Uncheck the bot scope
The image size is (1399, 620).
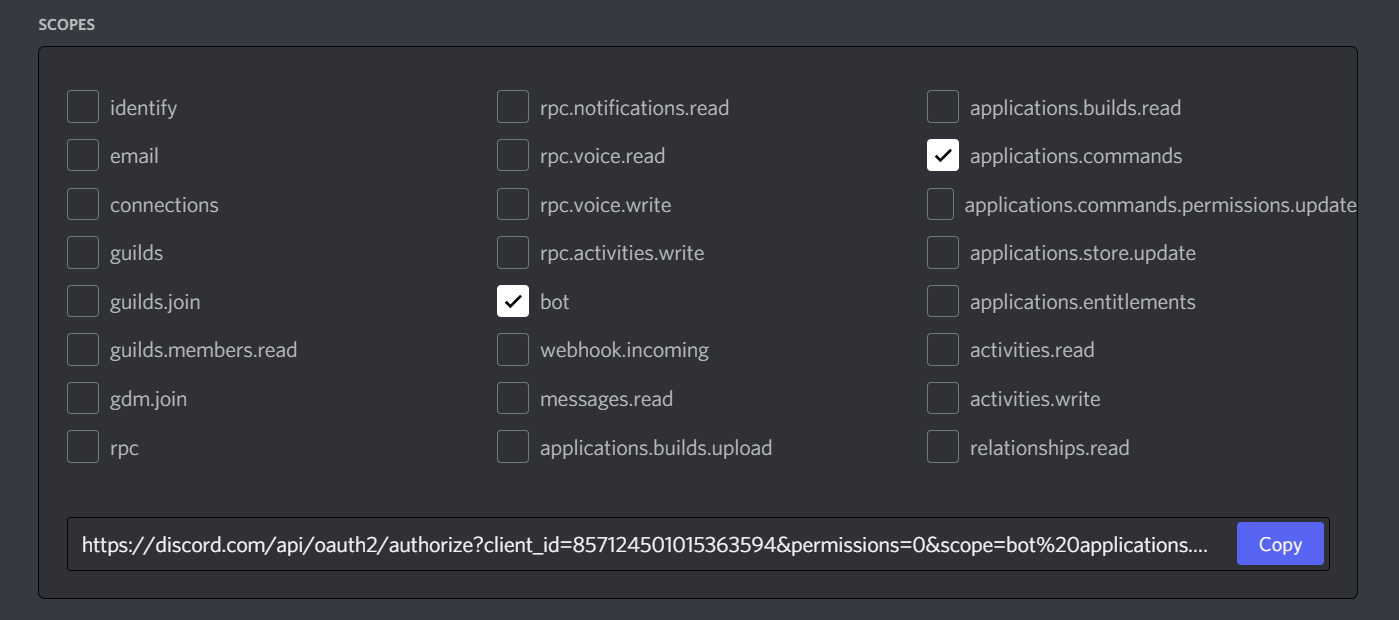point(513,300)
